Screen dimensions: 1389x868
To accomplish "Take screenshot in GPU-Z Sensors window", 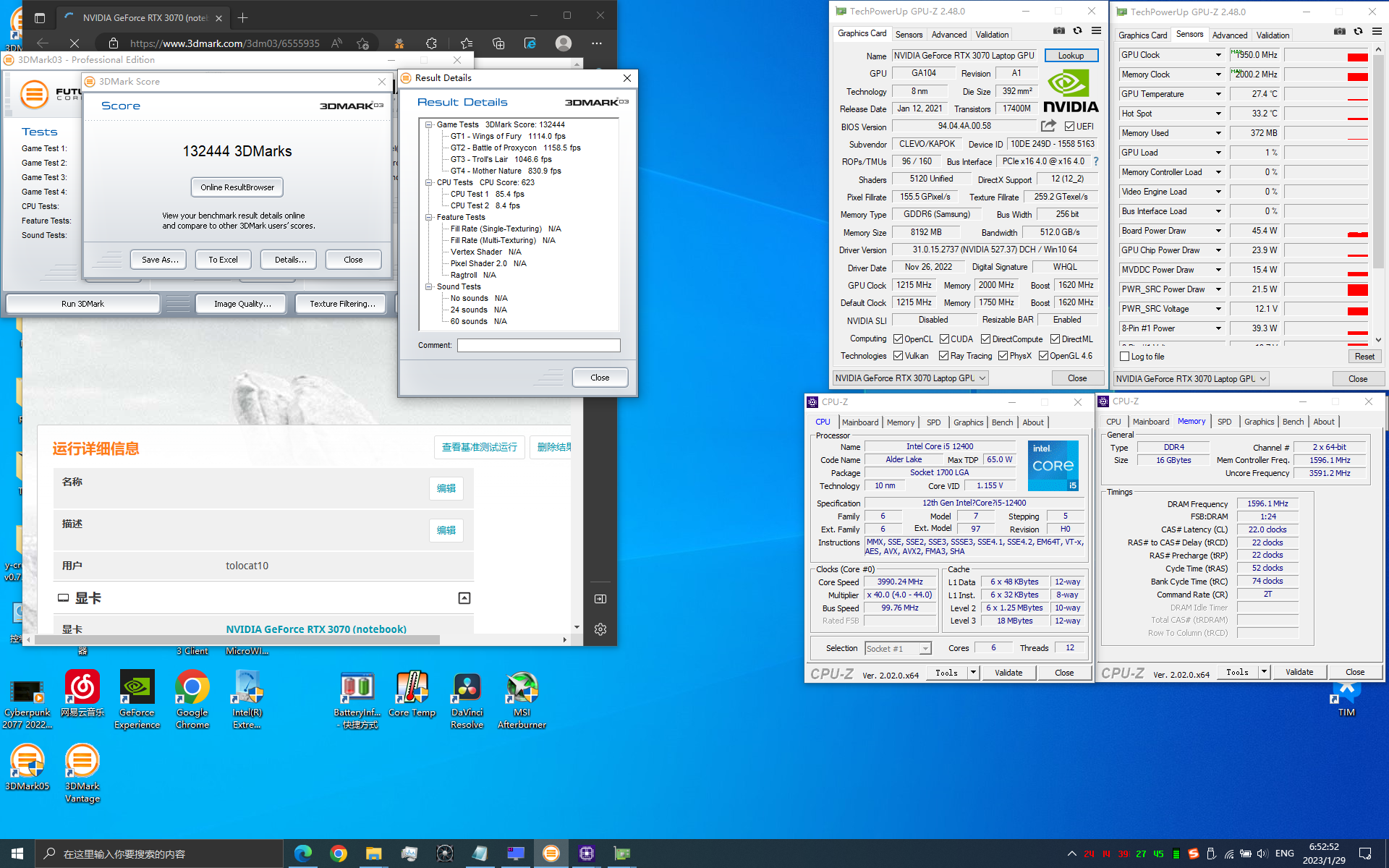I will click(1340, 31).
